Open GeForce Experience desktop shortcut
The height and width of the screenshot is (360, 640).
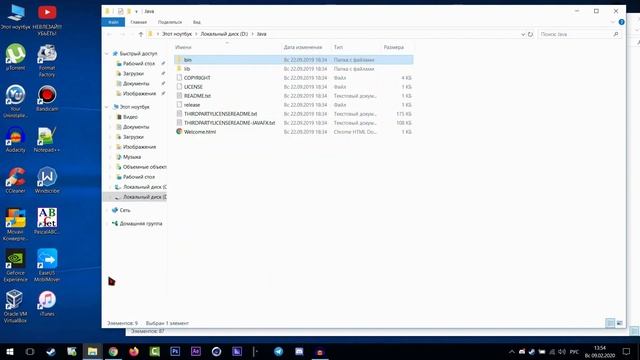16,265
